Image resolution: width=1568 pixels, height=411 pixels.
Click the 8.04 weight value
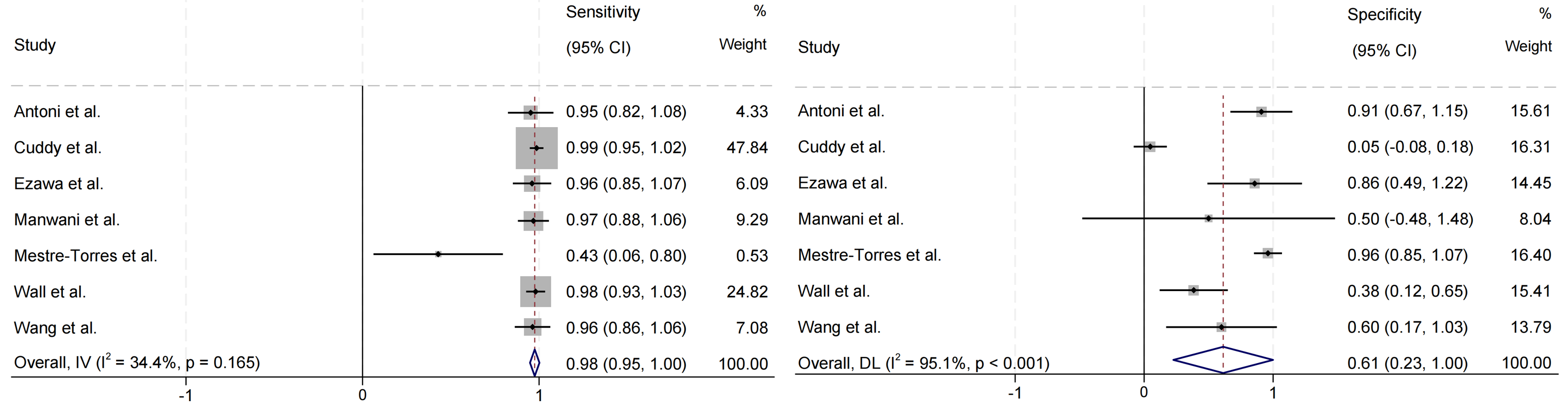[1535, 219]
